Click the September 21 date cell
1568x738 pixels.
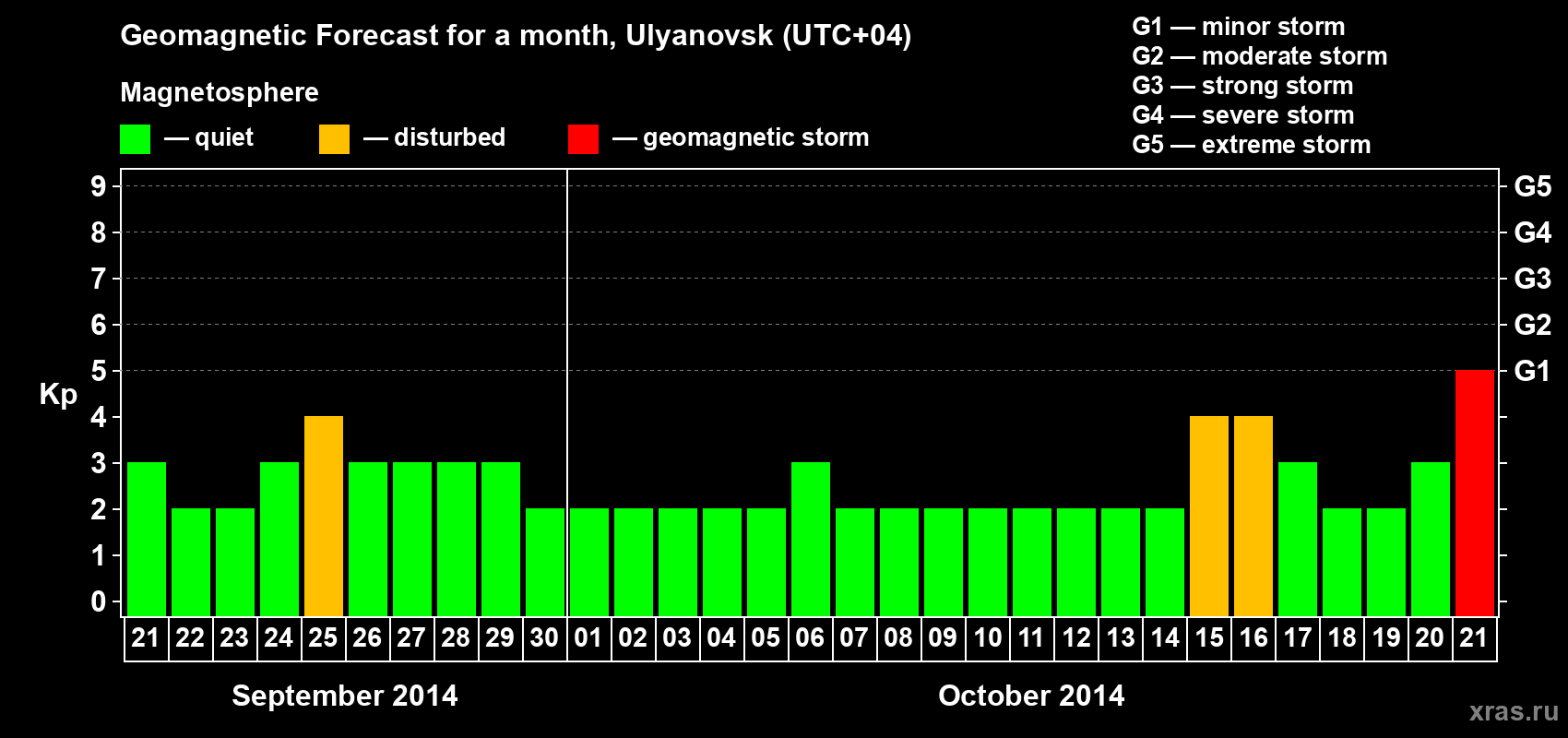(x=147, y=638)
